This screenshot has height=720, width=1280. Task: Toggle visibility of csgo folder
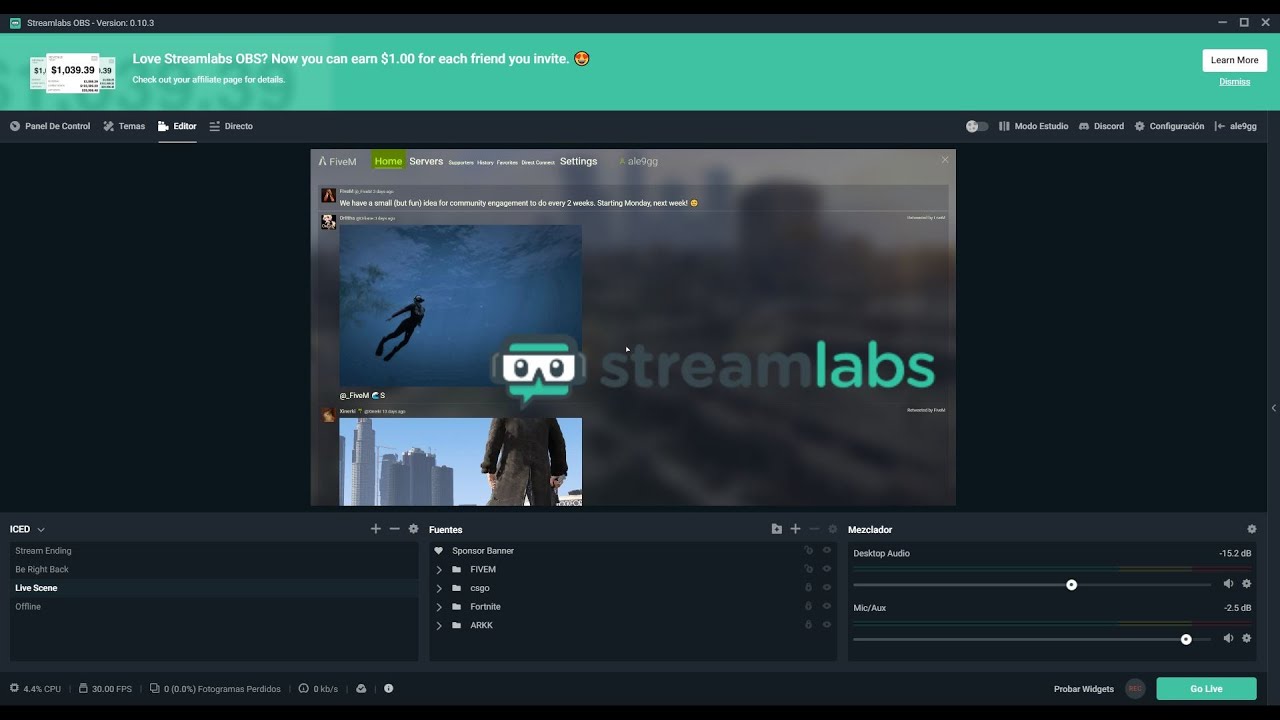827,588
